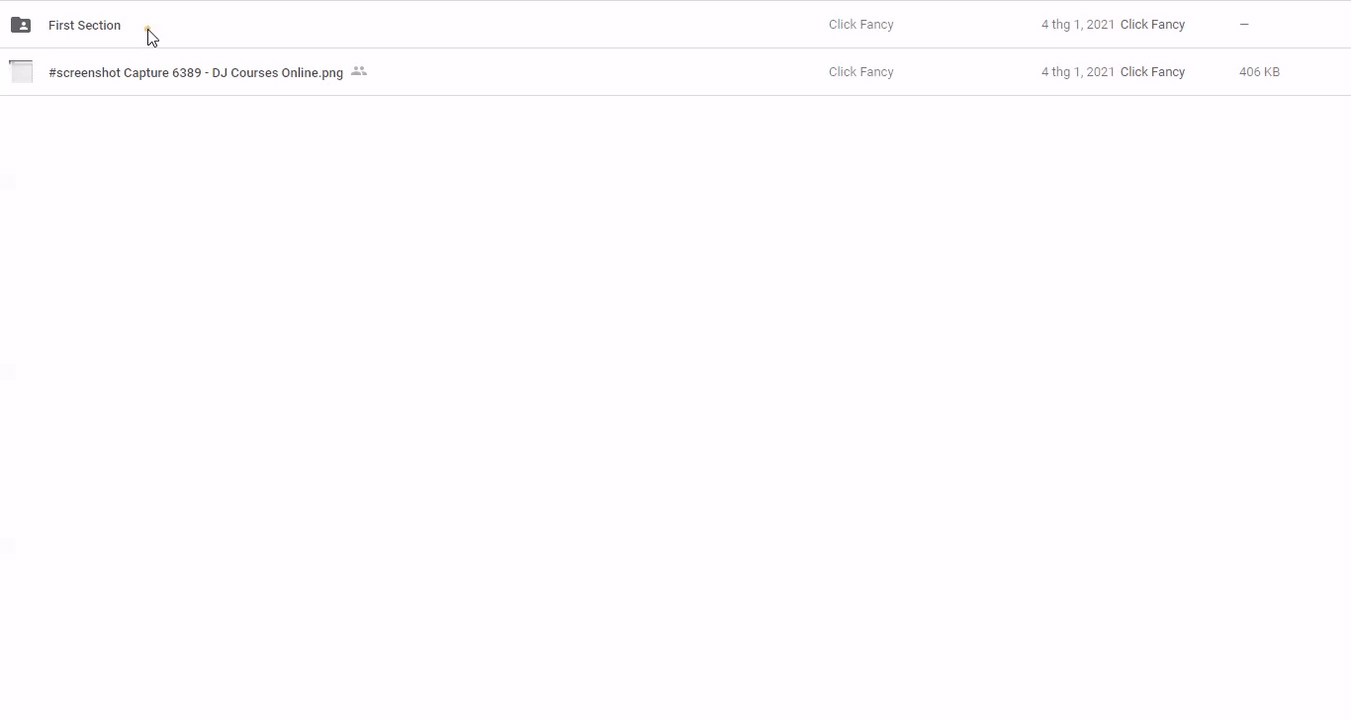The width and height of the screenshot is (1351, 720).
Task: Click blank space between shared icon and PNG owner
Action: (x=600, y=72)
